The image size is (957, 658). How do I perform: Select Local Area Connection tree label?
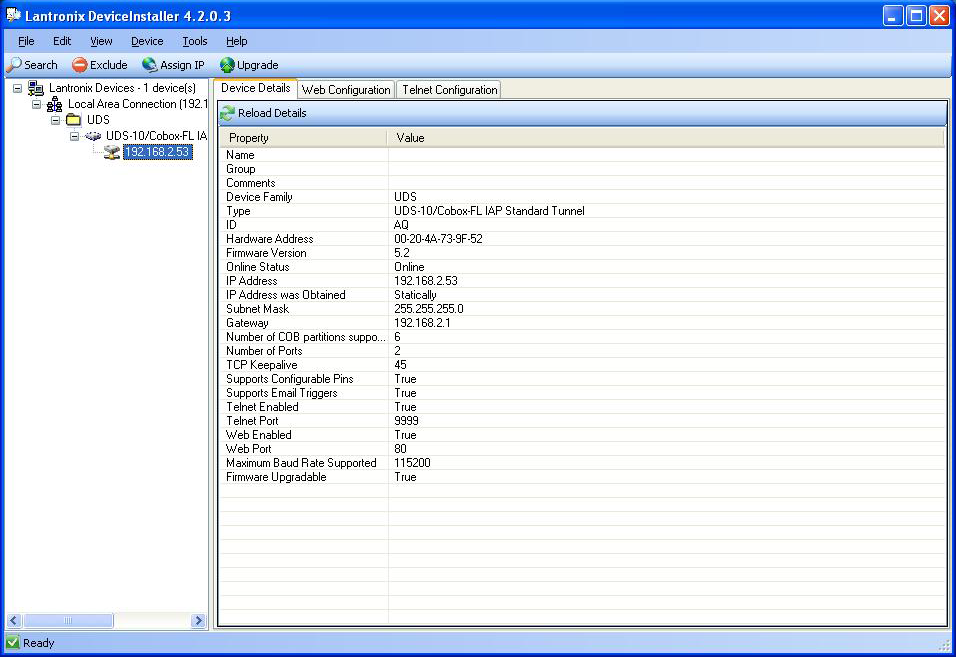click(x=138, y=104)
